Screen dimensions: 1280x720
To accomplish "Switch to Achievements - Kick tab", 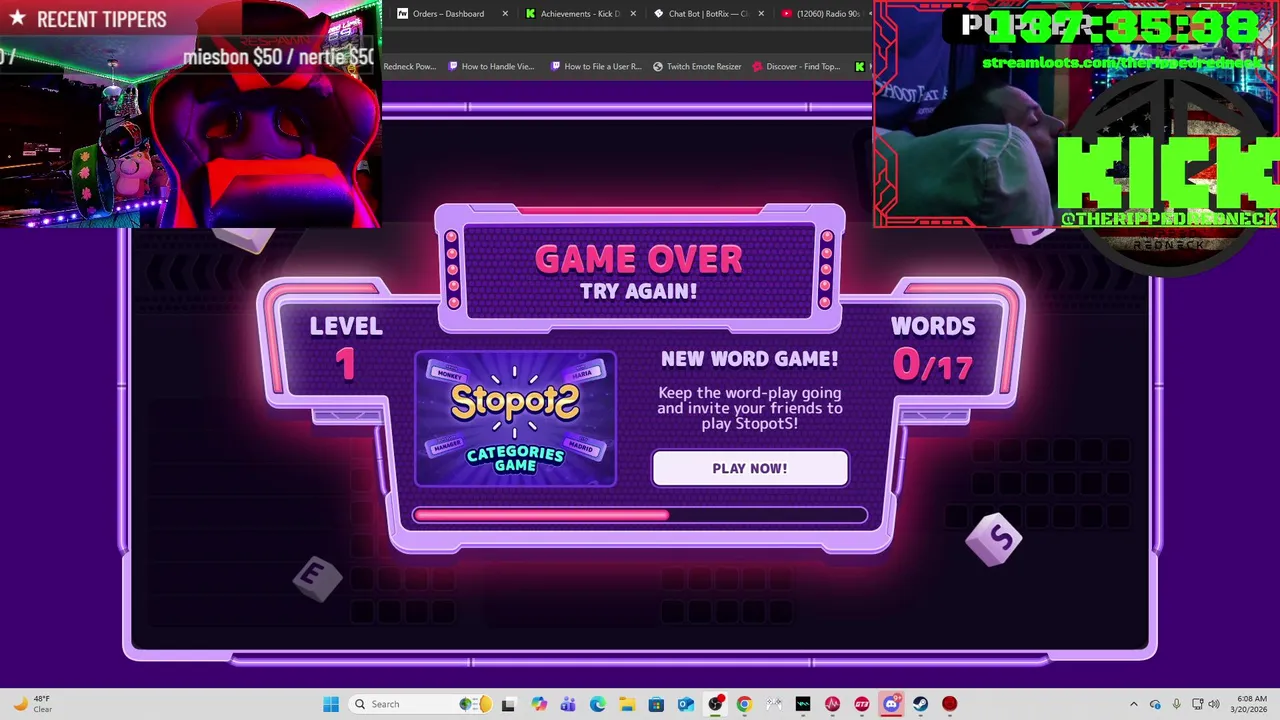I will [580, 14].
